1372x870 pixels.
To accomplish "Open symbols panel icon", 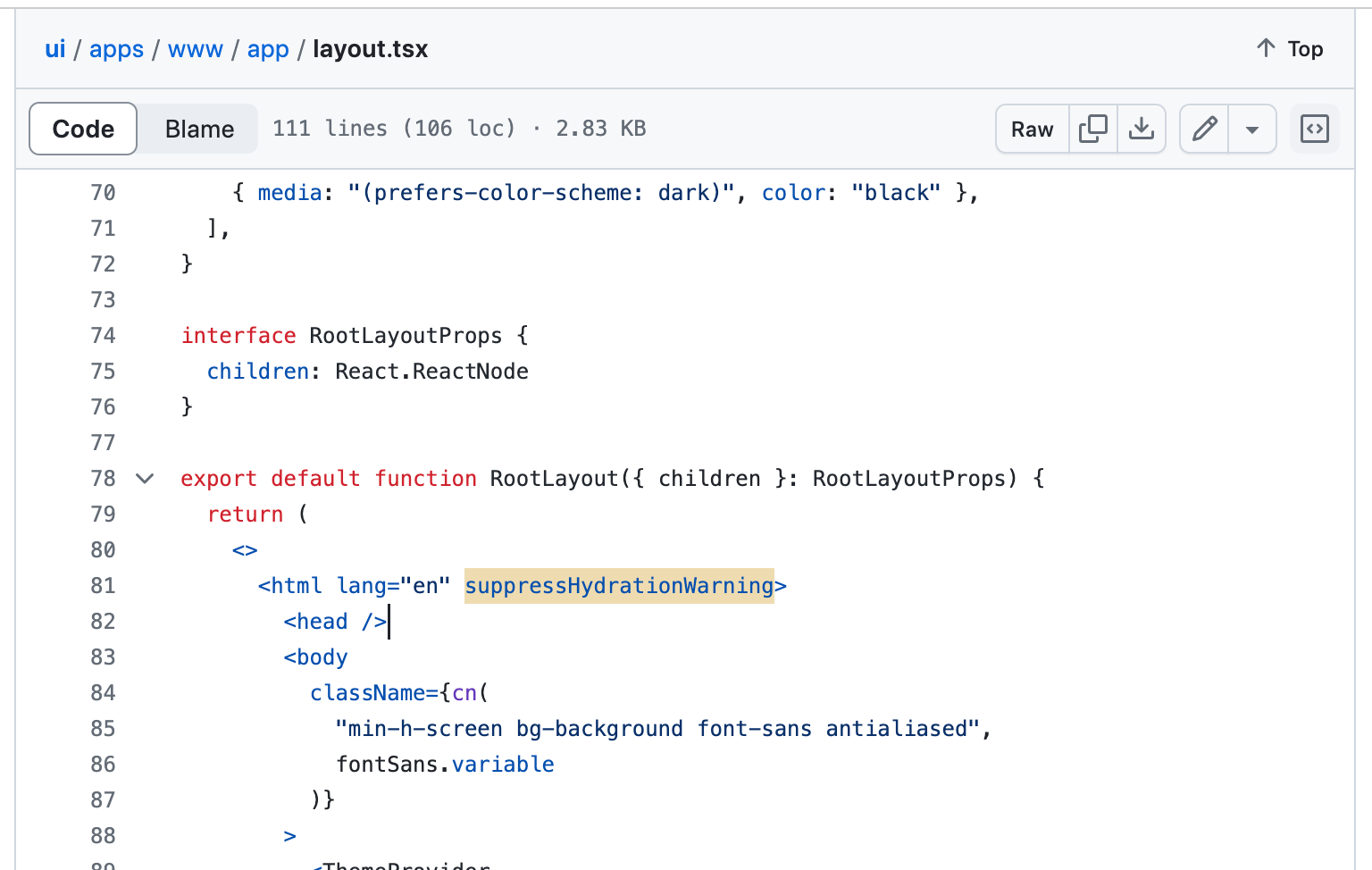I will pyautogui.click(x=1315, y=129).
